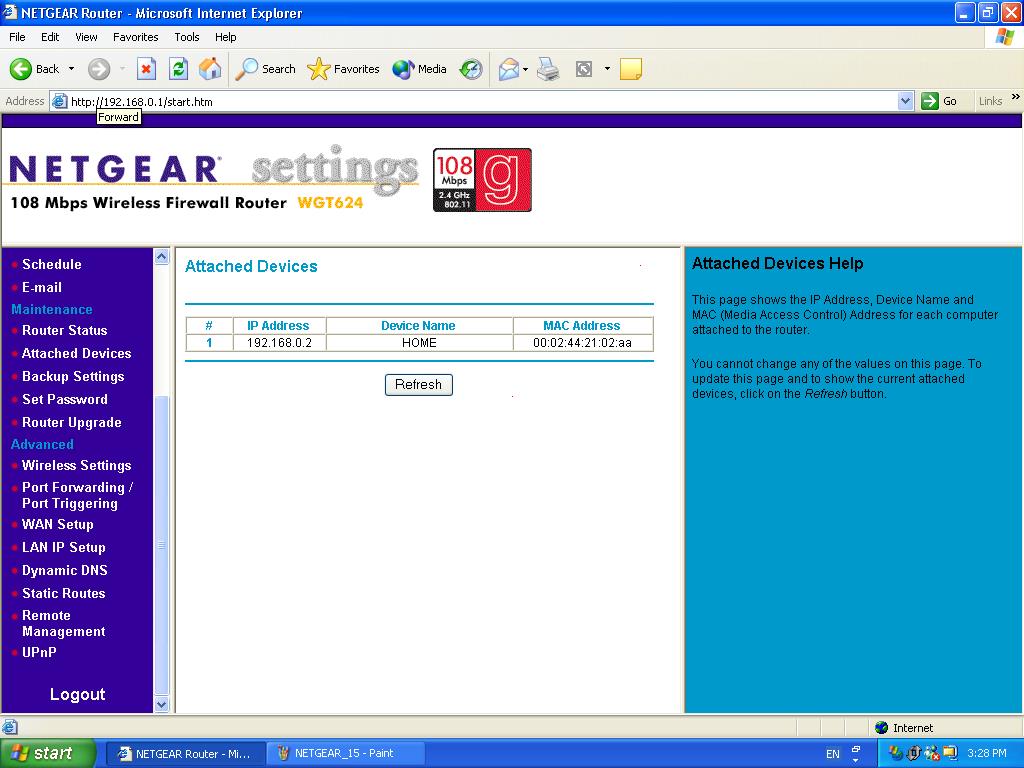This screenshot has width=1024, height=768.
Task: Open Wireless Settings under Advanced
Action: pos(76,466)
